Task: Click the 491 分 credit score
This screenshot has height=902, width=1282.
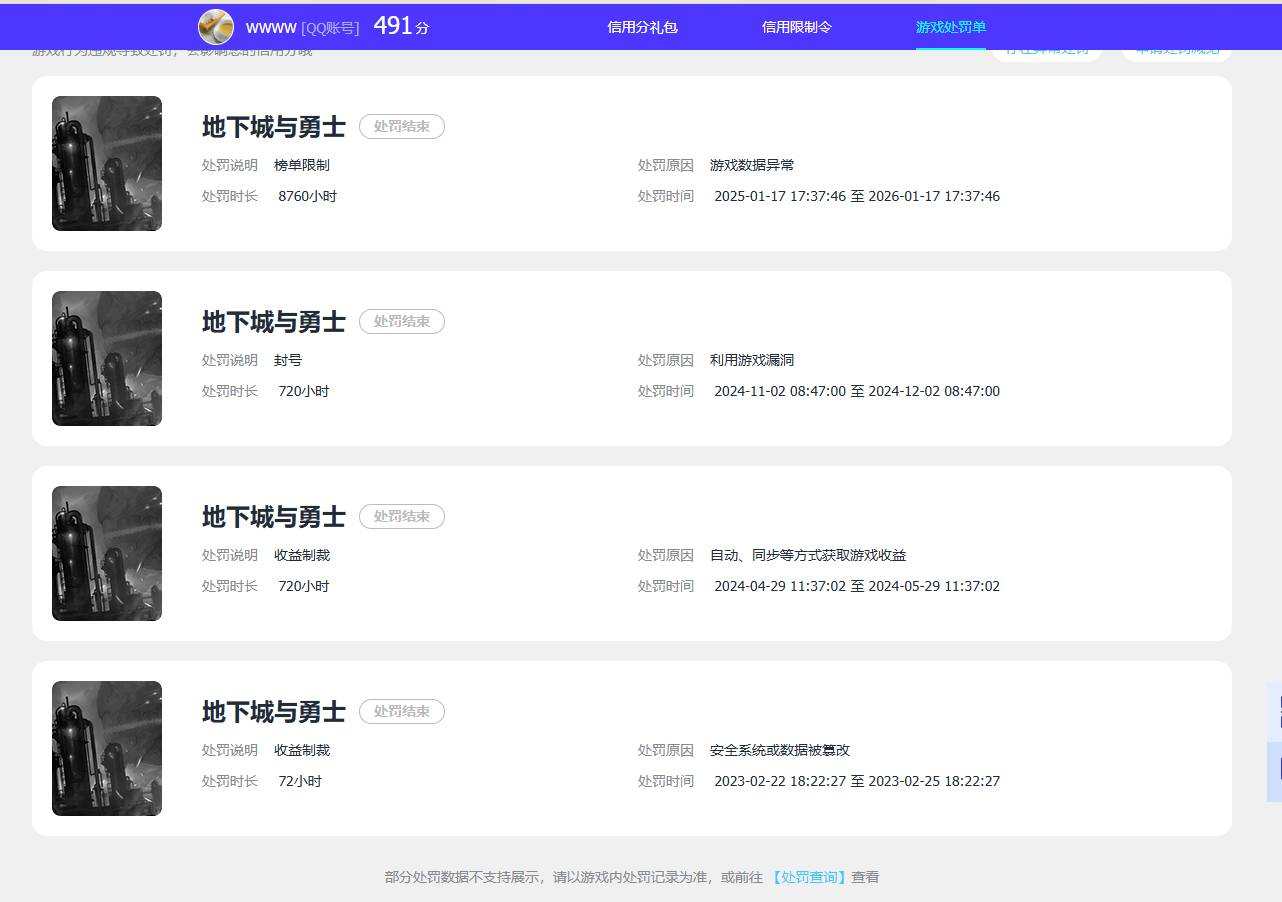Action: coord(401,26)
